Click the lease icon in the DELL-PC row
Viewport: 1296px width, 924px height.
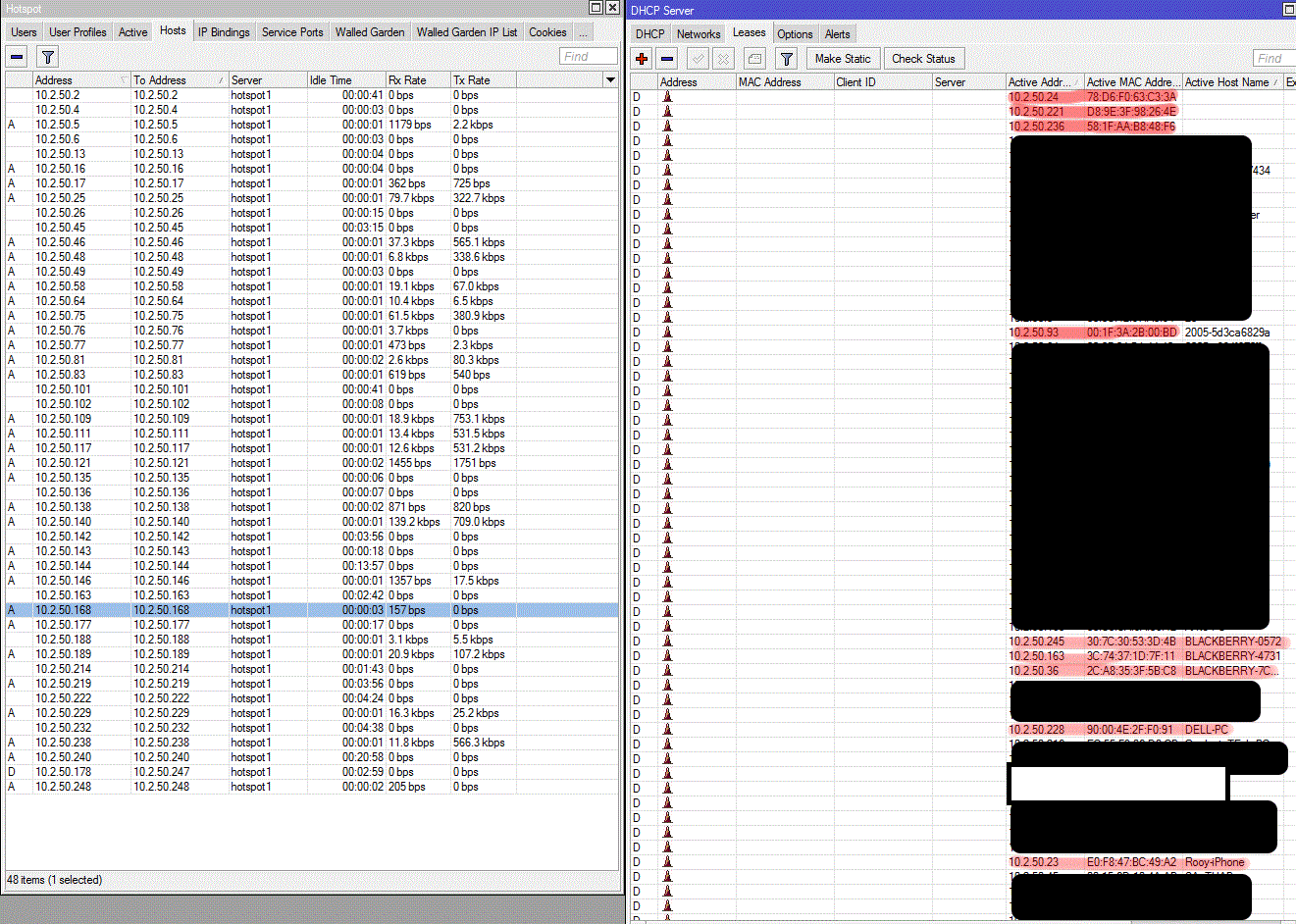(x=667, y=730)
